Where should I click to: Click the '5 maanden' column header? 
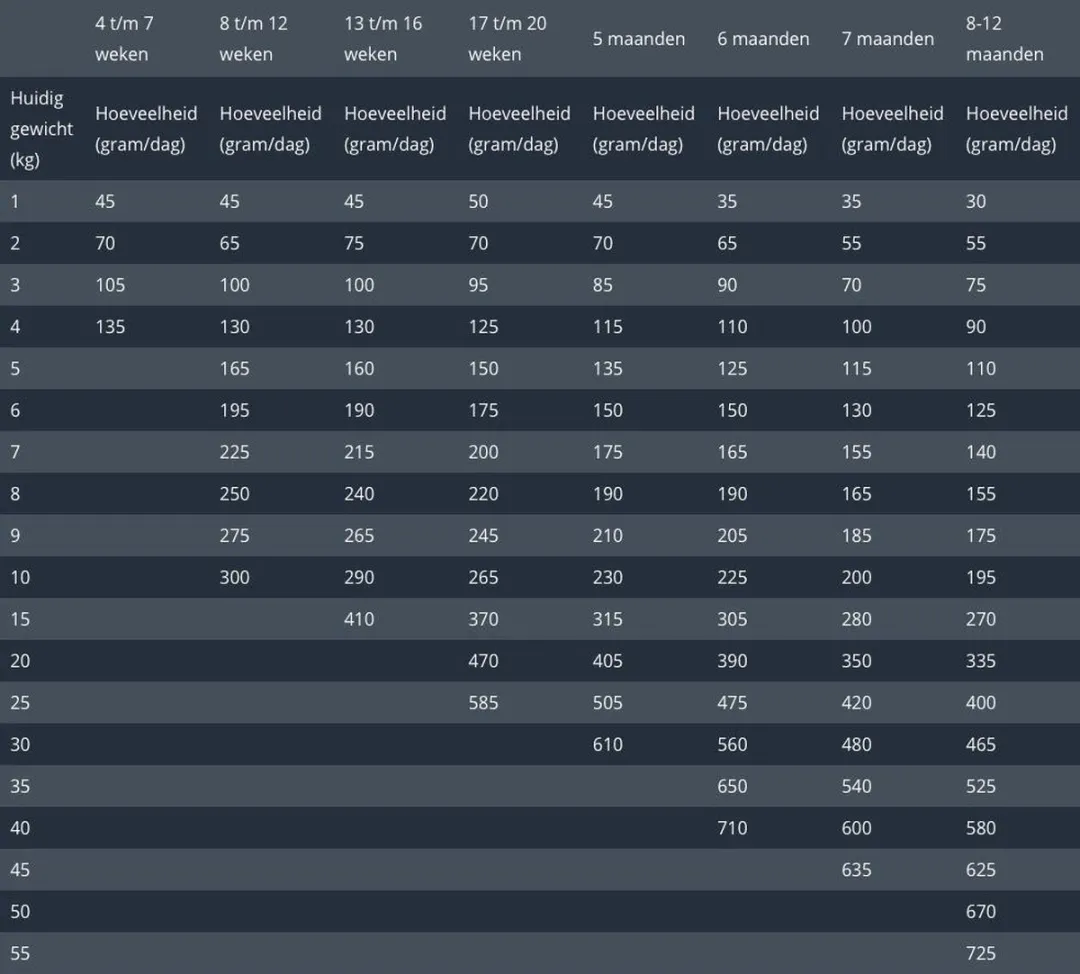tap(638, 39)
